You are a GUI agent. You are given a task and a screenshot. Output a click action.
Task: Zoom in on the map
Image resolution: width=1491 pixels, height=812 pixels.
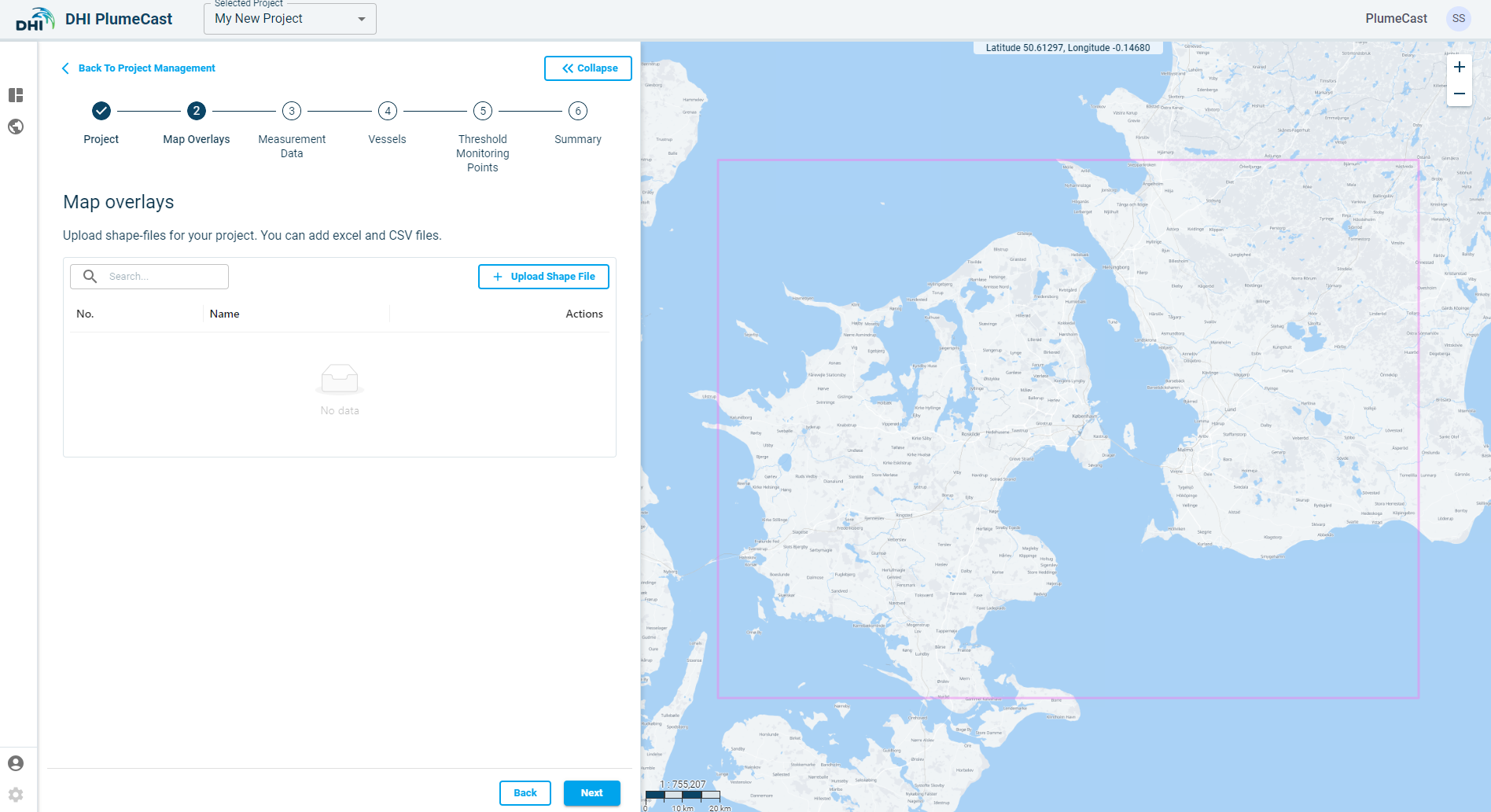[x=1459, y=68]
